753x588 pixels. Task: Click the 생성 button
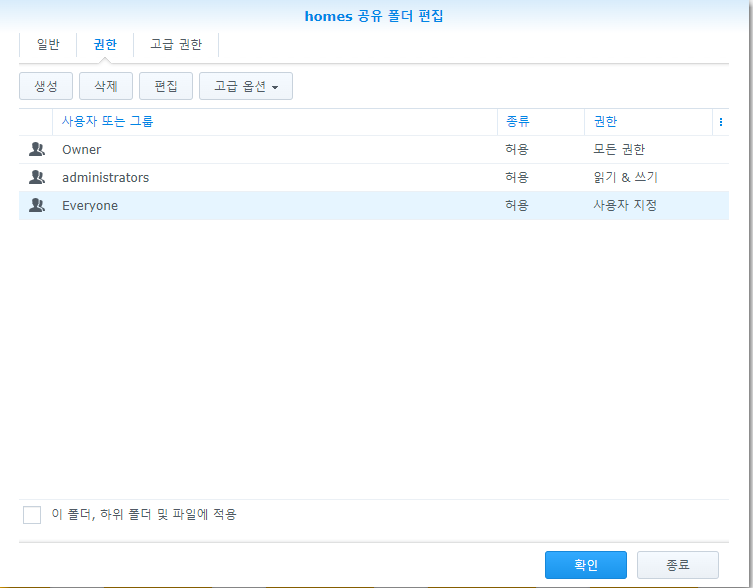(46, 86)
